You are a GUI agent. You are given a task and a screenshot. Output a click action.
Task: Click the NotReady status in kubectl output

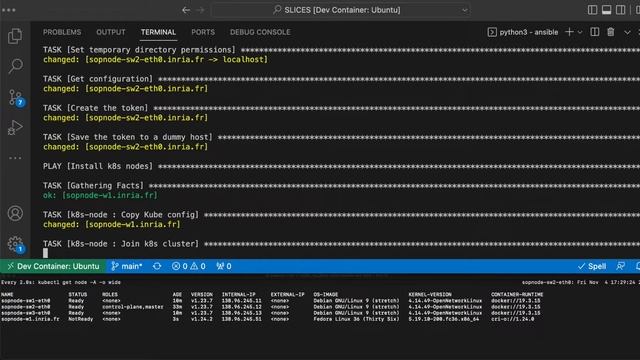[x=80, y=319]
